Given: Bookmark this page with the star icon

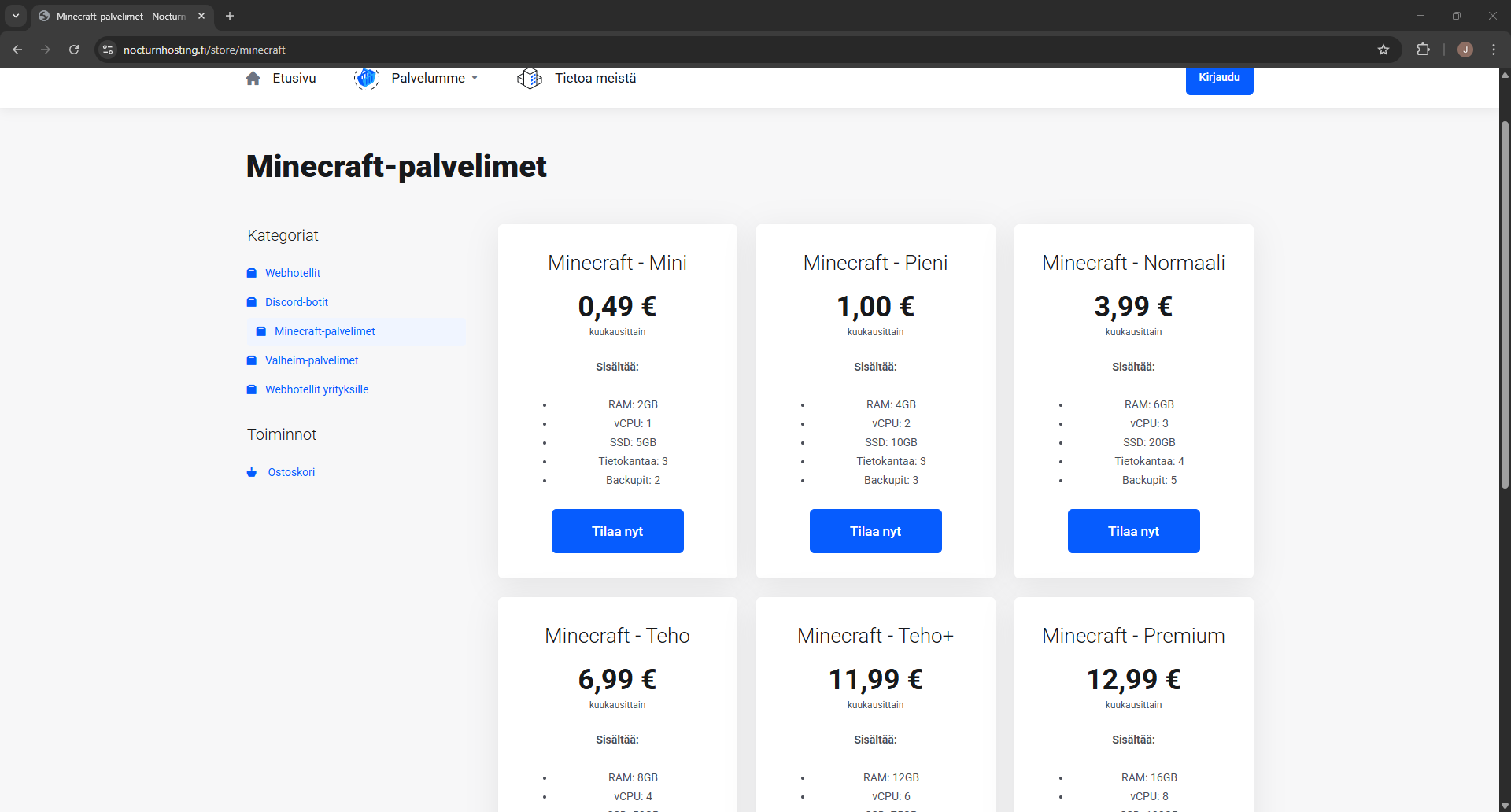Looking at the screenshot, I should coord(1384,50).
